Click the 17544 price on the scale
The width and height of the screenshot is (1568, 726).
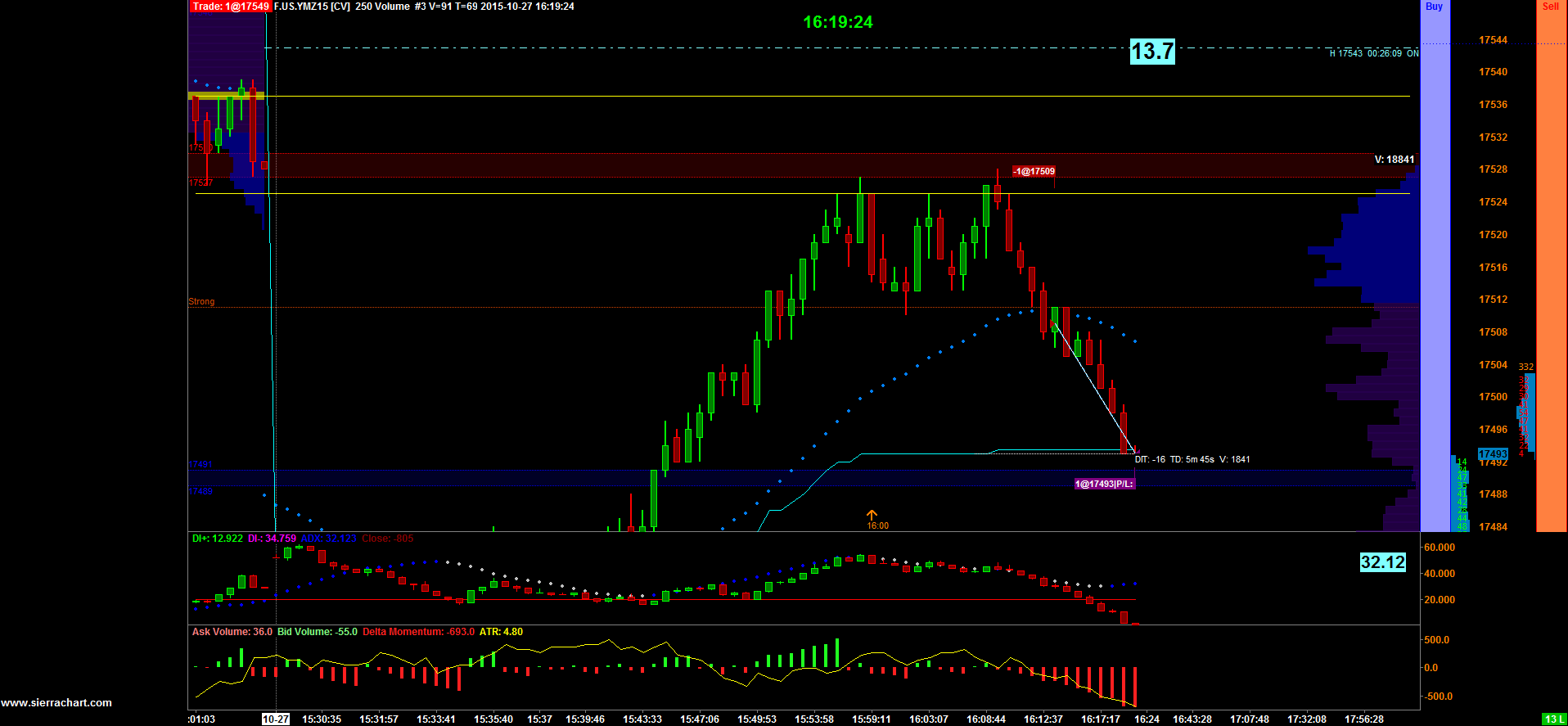pos(1493,40)
